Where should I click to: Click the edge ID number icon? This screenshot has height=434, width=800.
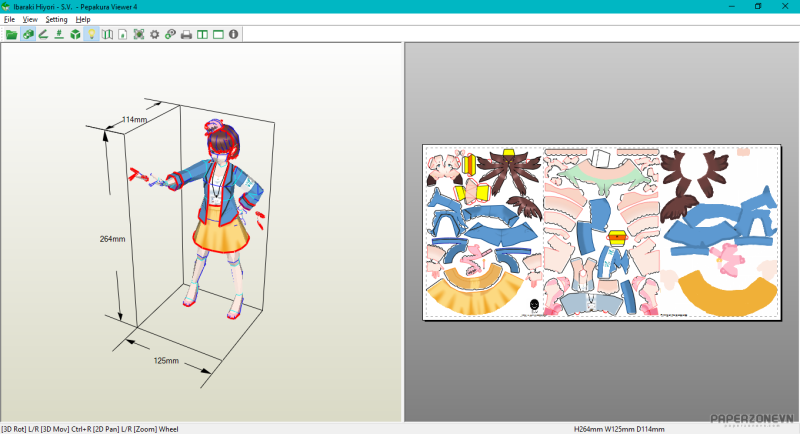[59, 34]
